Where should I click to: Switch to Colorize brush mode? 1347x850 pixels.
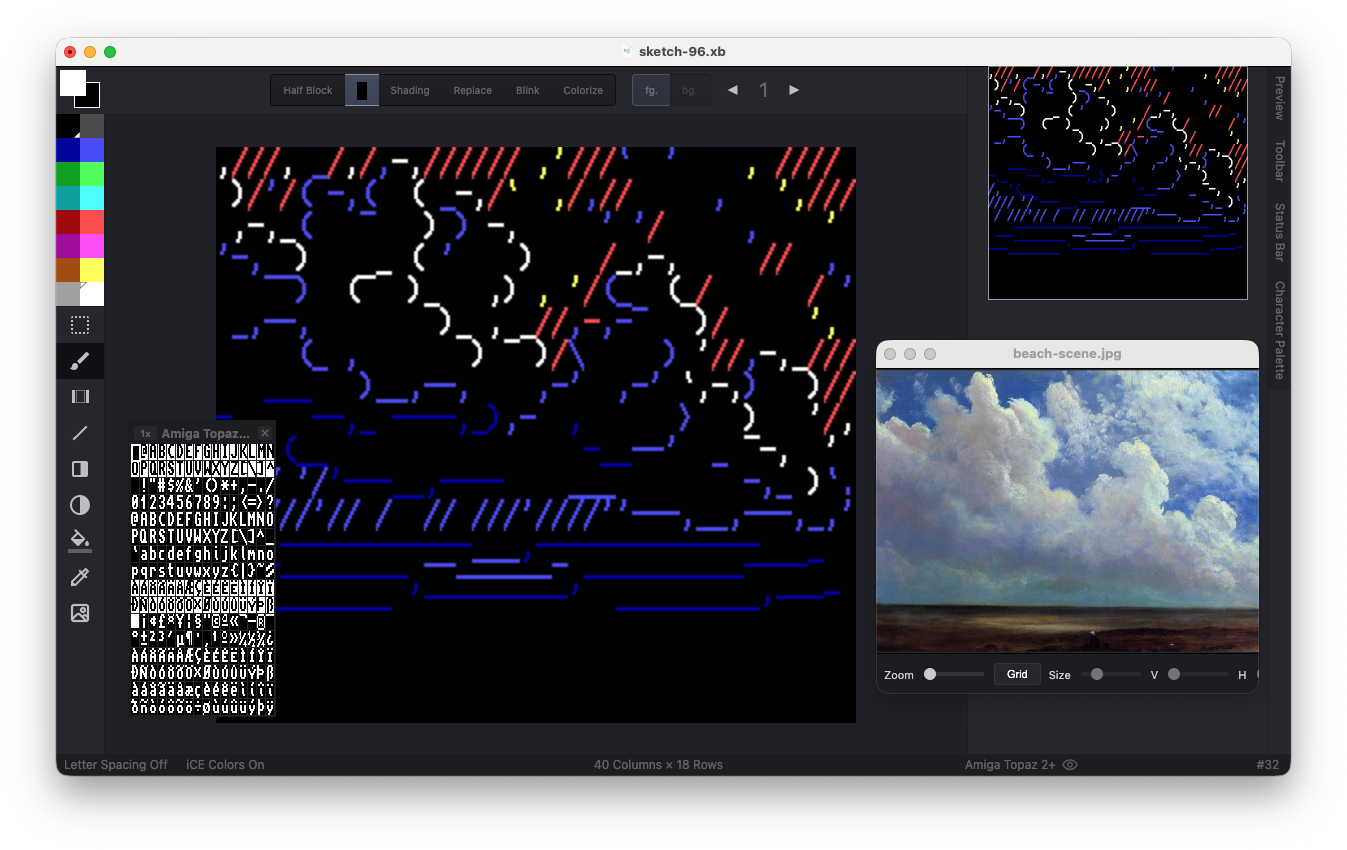[583, 90]
